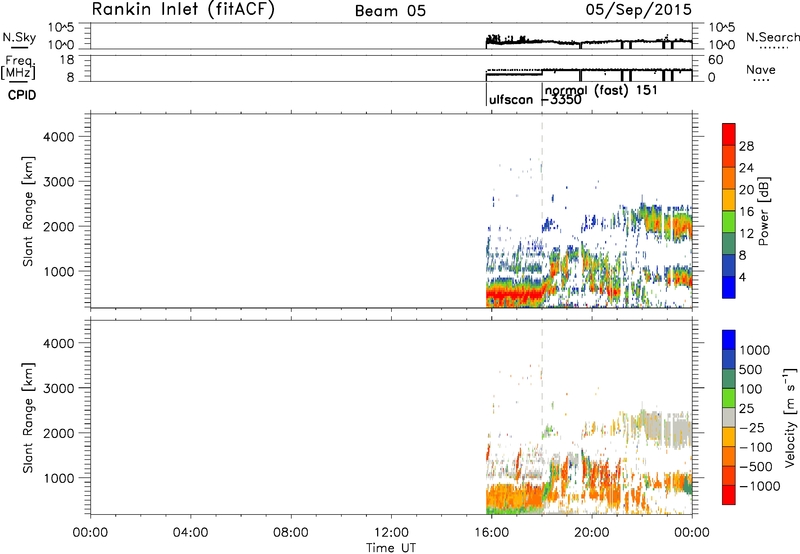Click the 04:00 time axis tick label

190,533
